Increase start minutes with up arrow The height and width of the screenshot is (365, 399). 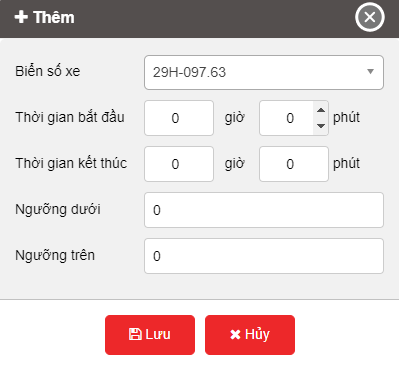[x=321, y=110]
